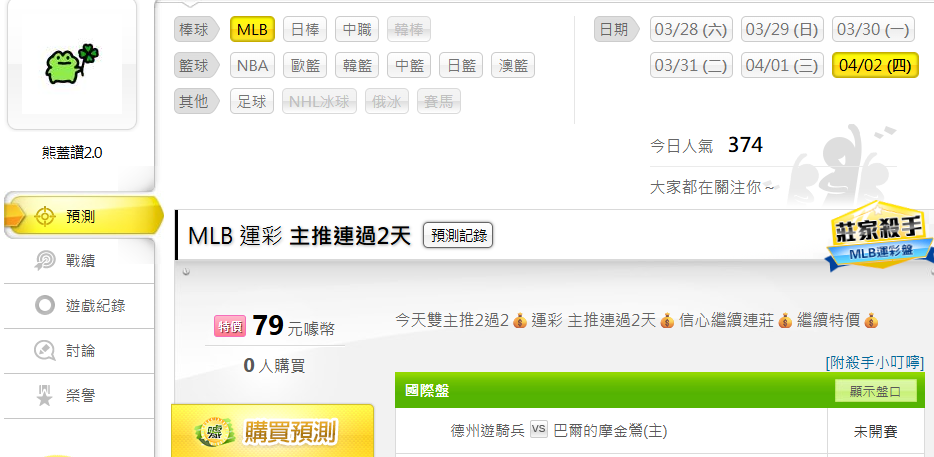The image size is (934, 457).
Task: Open the 討論 discussion icon in sidebar
Action: point(45,350)
